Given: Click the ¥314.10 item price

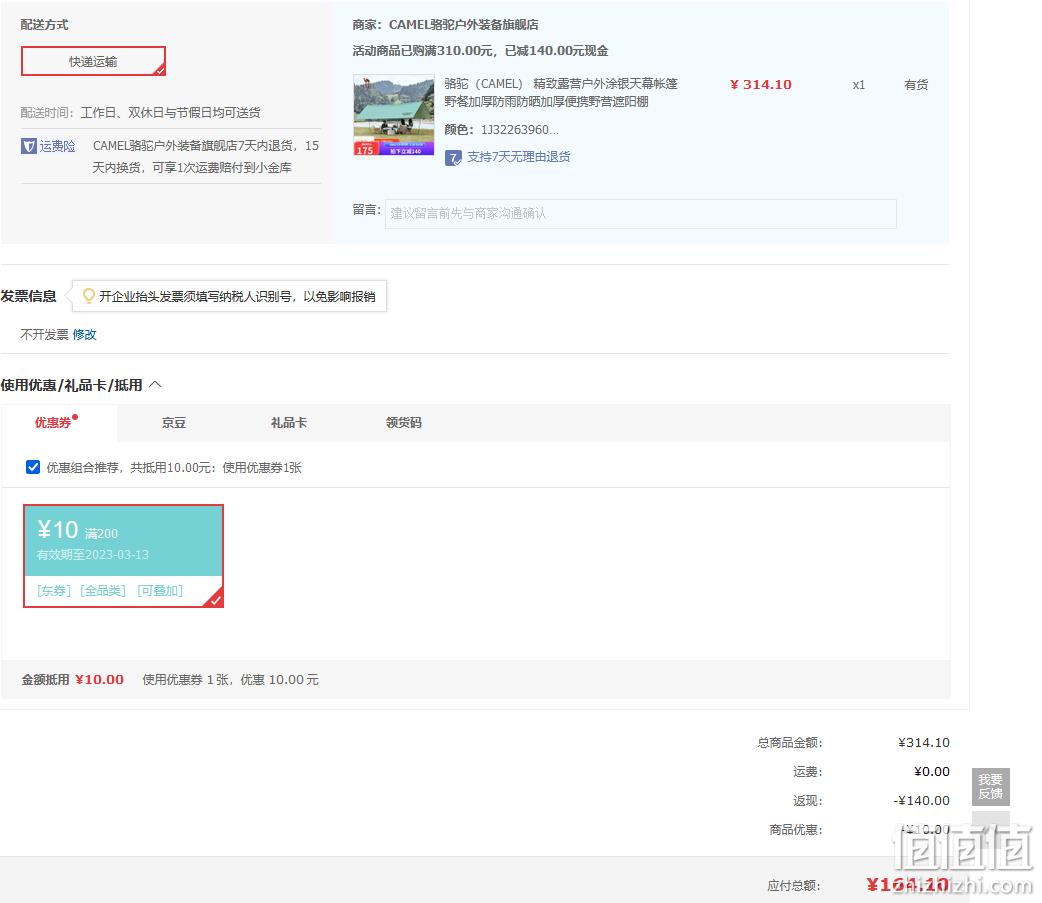Looking at the screenshot, I should point(761,84).
